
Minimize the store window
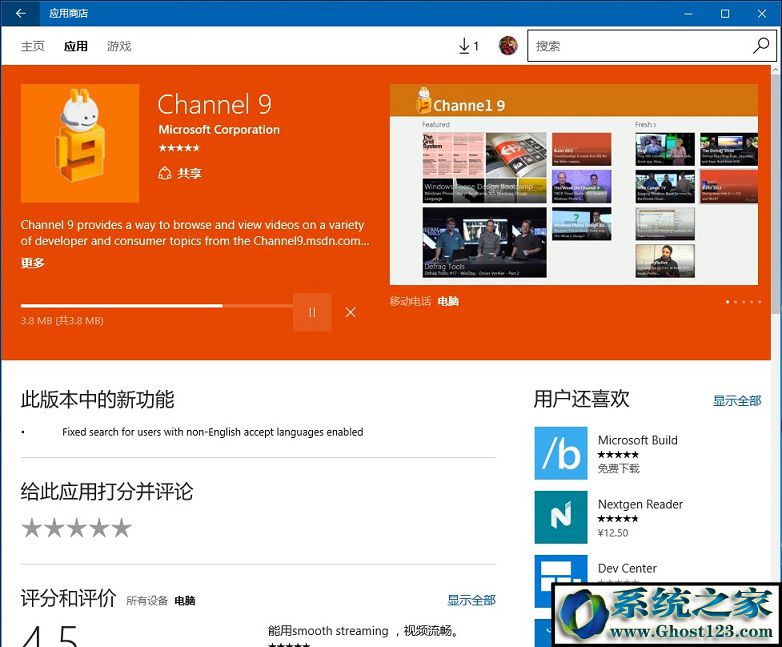(688, 13)
